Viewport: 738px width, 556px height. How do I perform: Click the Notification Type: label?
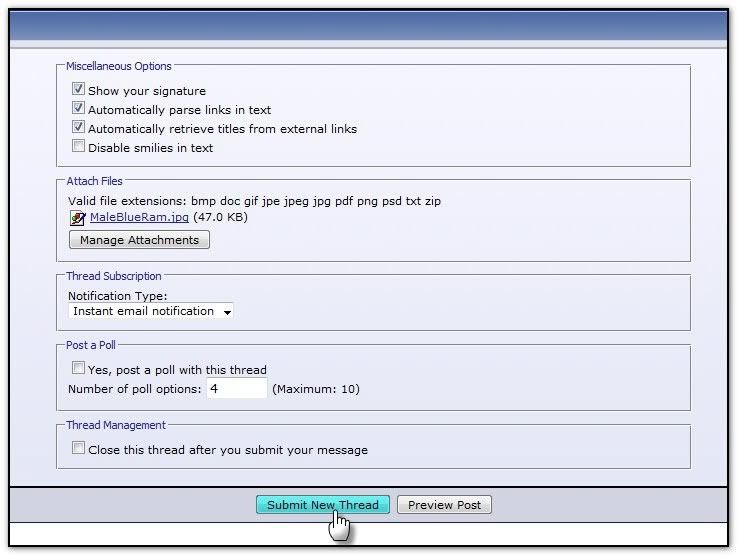[118, 296]
